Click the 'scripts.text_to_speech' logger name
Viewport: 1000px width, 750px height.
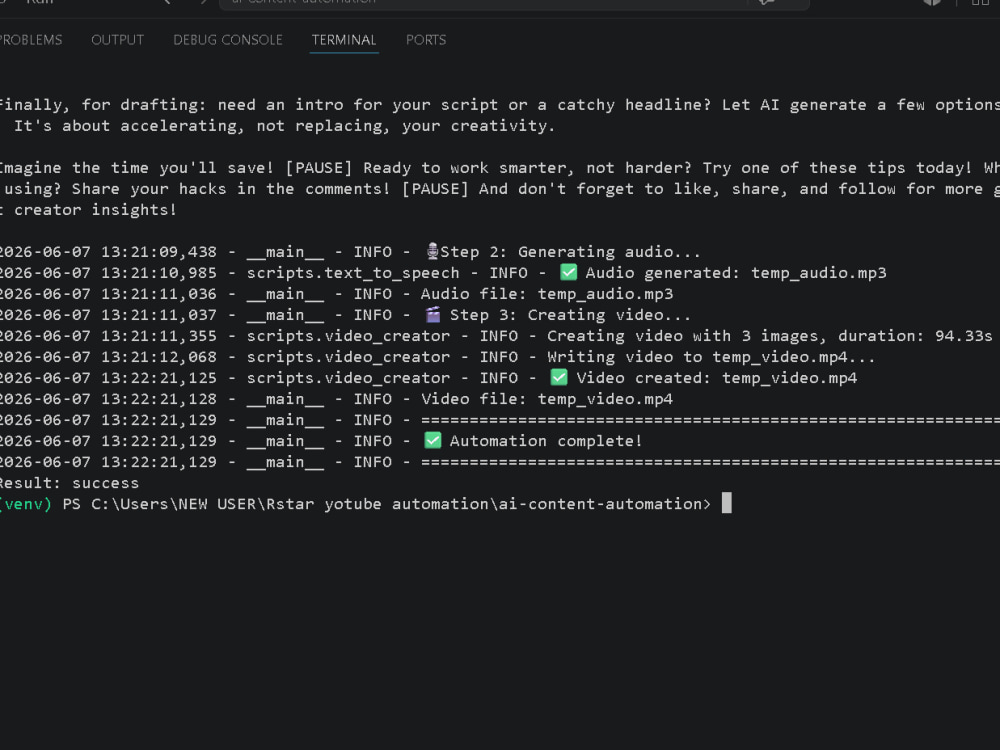tap(353, 272)
